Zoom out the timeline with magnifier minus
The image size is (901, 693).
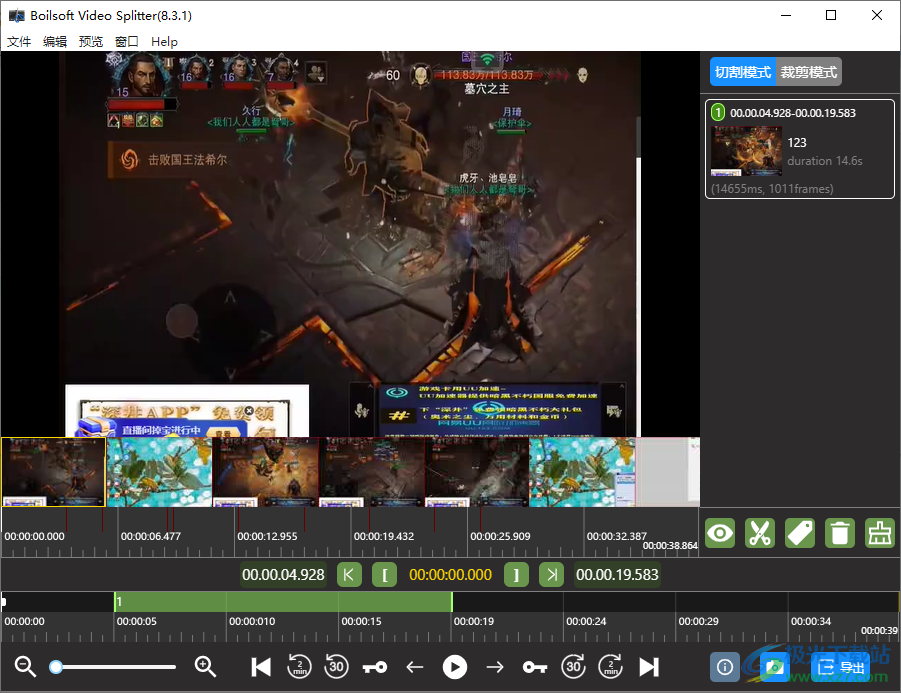(24, 666)
